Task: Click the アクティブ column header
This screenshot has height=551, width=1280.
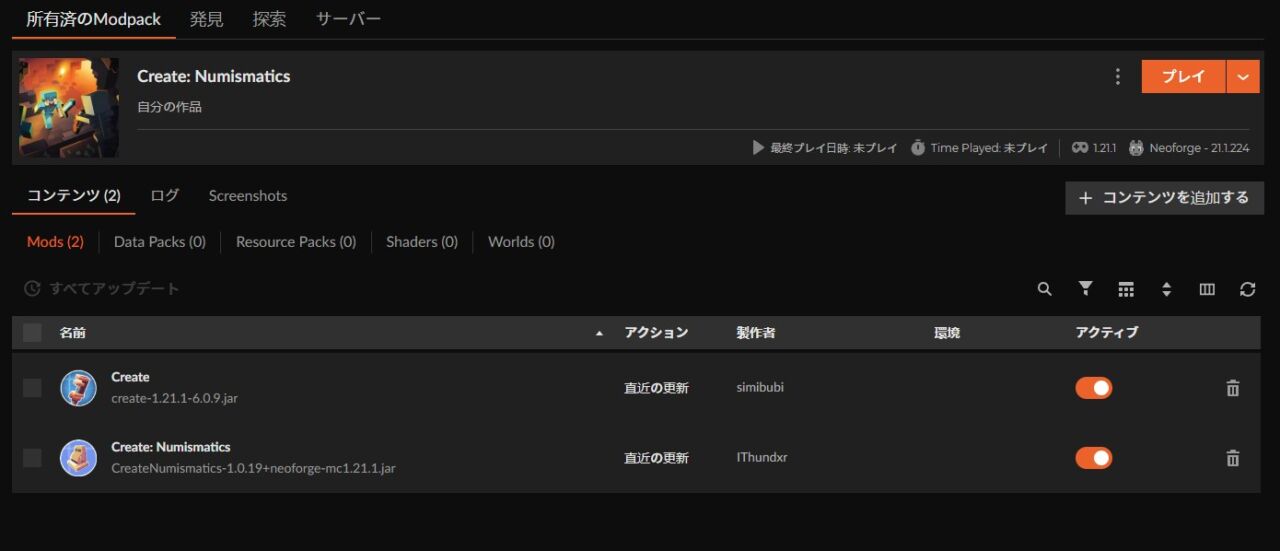Action: 1107,333
